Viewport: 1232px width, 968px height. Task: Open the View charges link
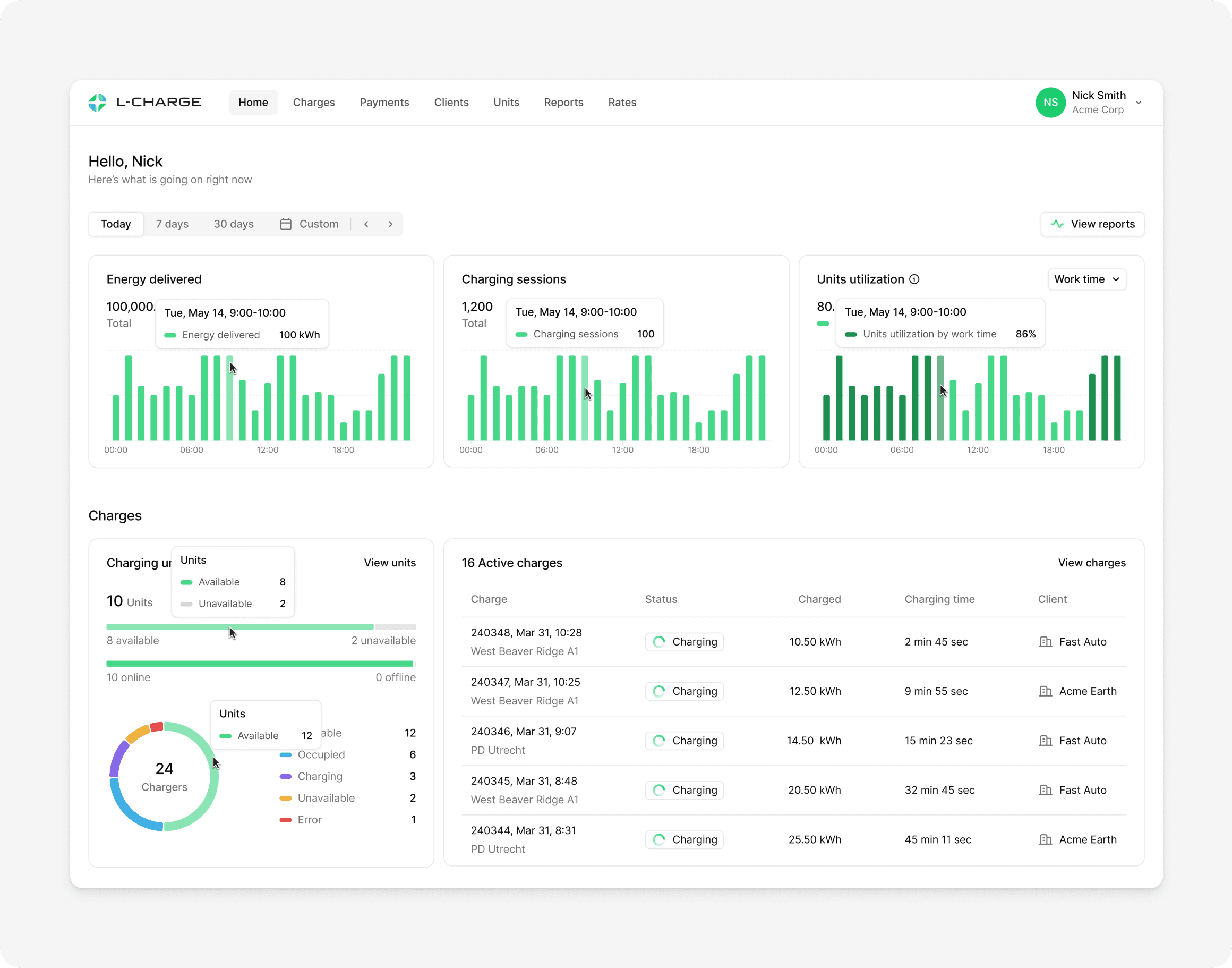pyautogui.click(x=1091, y=563)
